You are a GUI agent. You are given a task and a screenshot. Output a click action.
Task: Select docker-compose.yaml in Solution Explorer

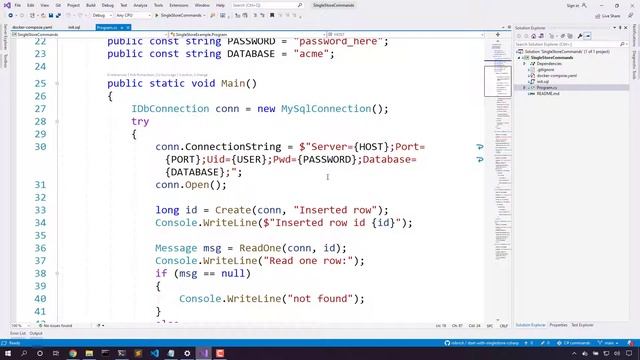pyautogui.click(x=557, y=76)
